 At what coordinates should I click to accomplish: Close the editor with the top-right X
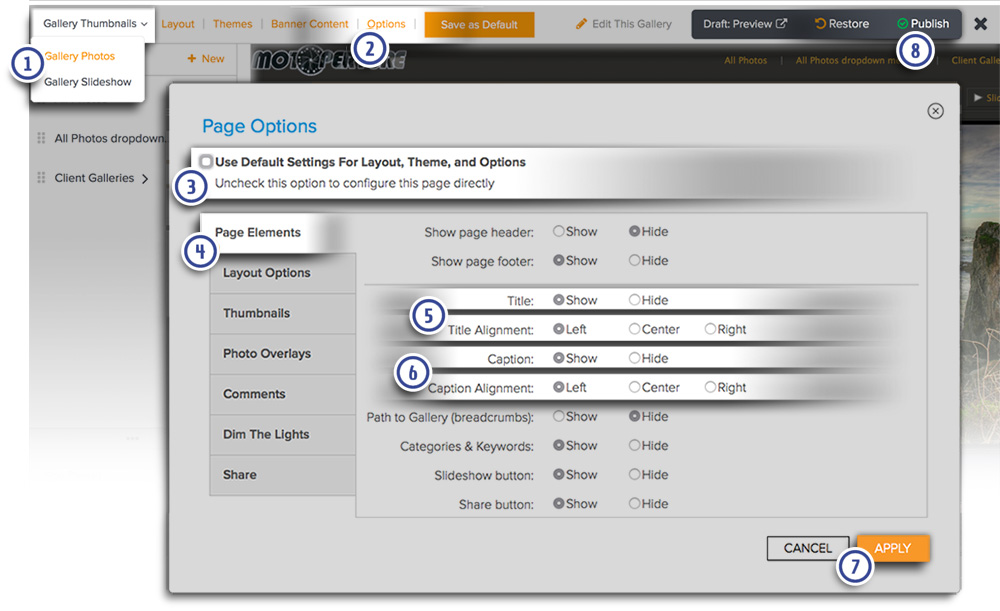(980, 24)
